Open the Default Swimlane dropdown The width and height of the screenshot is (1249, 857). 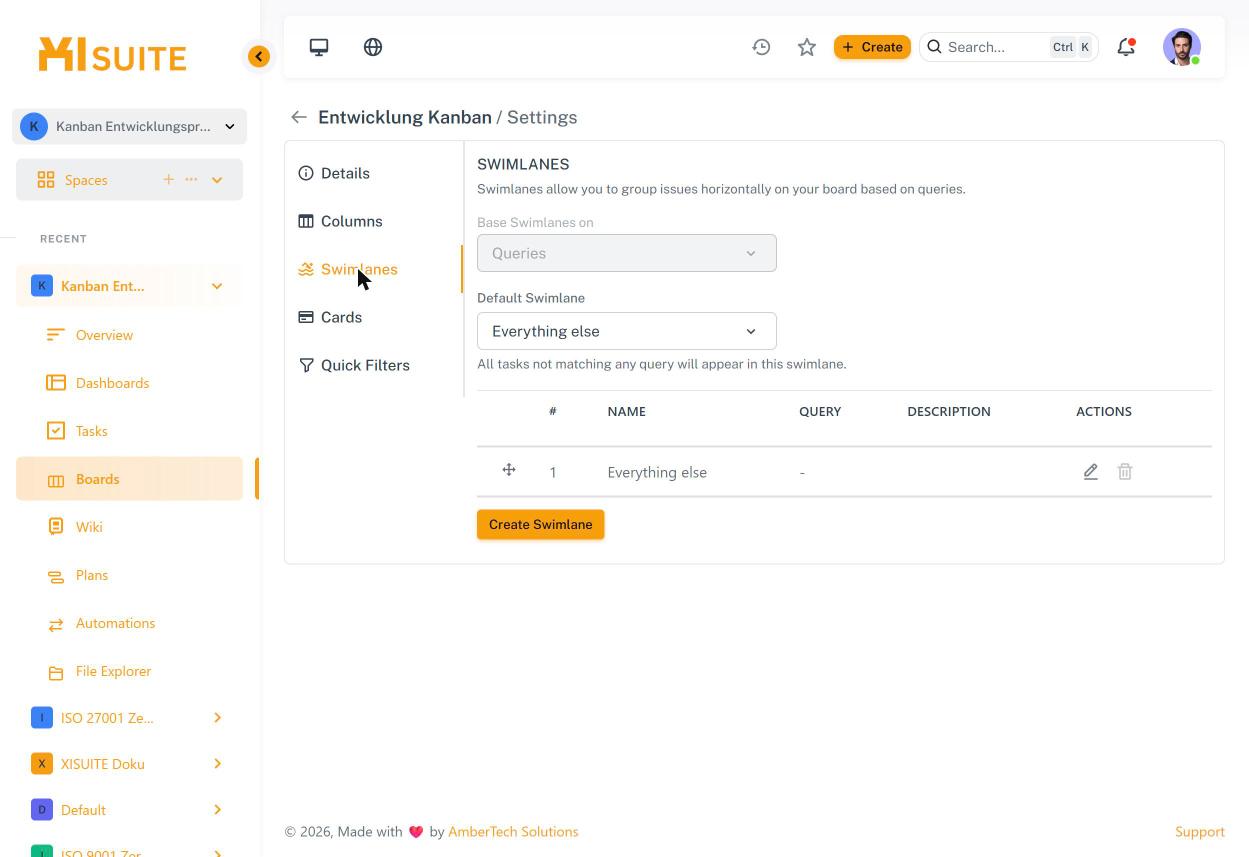[x=627, y=331]
